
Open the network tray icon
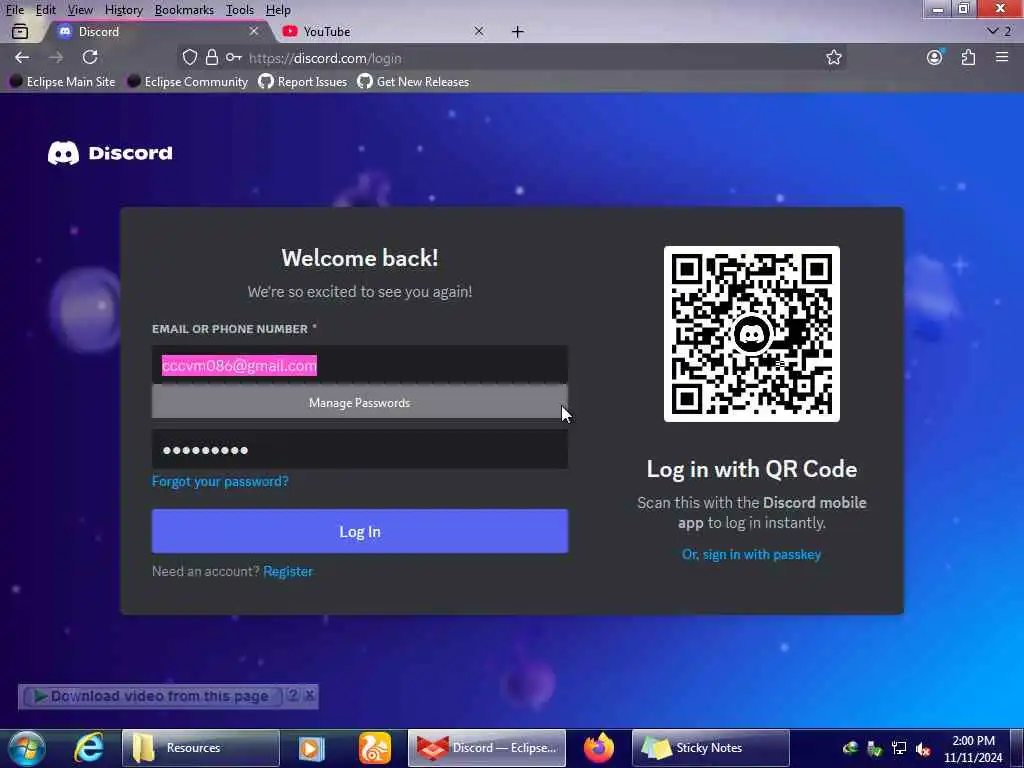899,748
